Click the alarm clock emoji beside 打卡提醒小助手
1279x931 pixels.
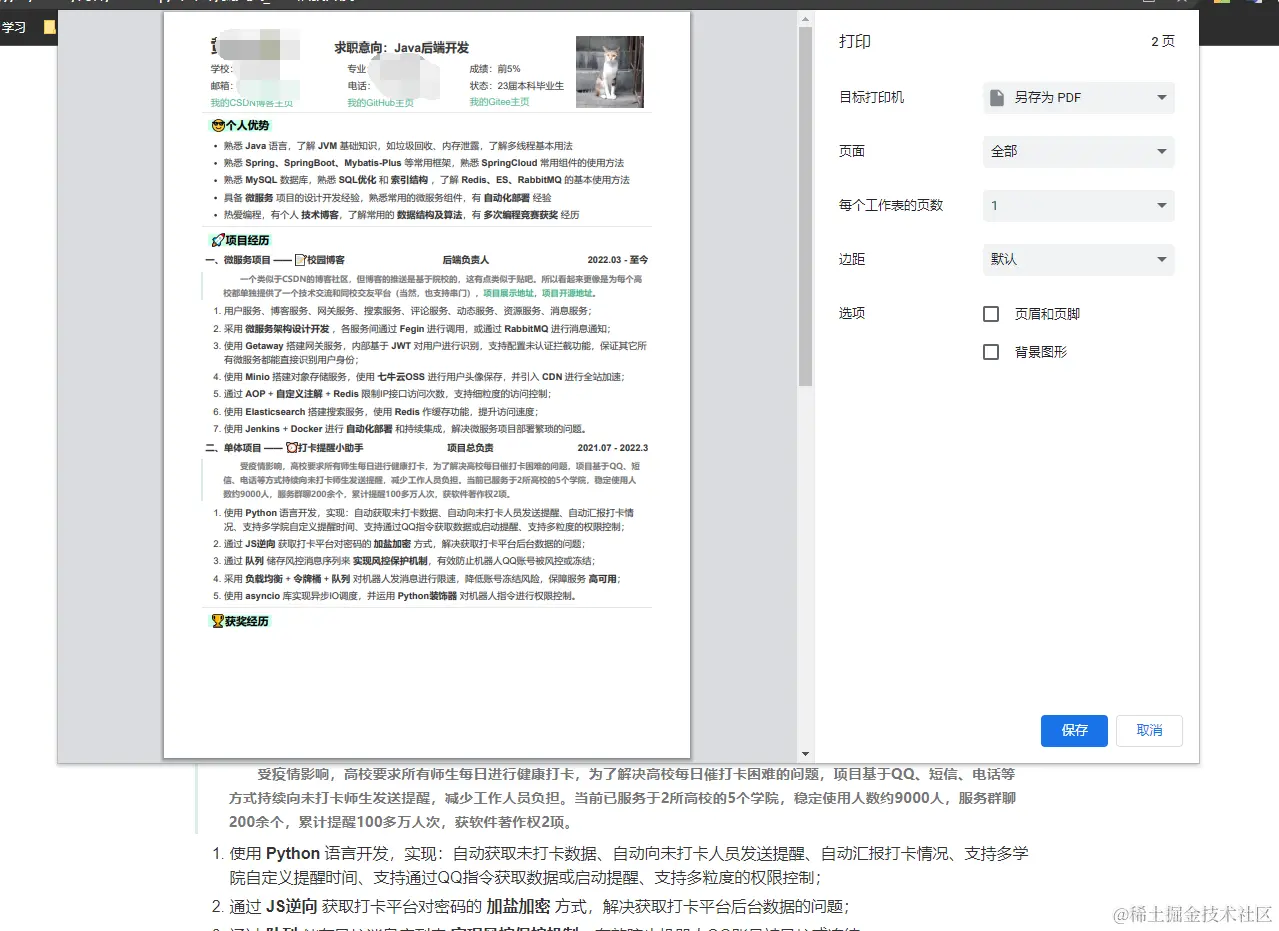[291, 447]
